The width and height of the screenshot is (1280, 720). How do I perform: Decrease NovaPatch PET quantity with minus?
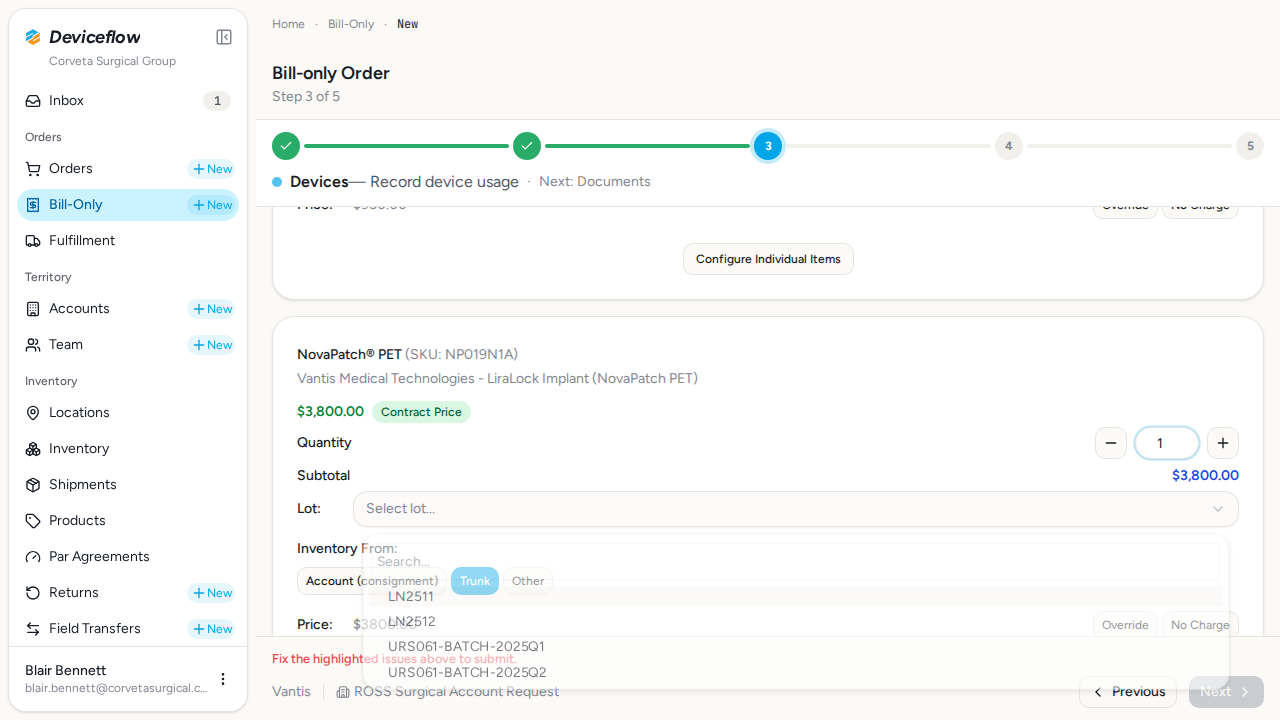pos(1111,443)
